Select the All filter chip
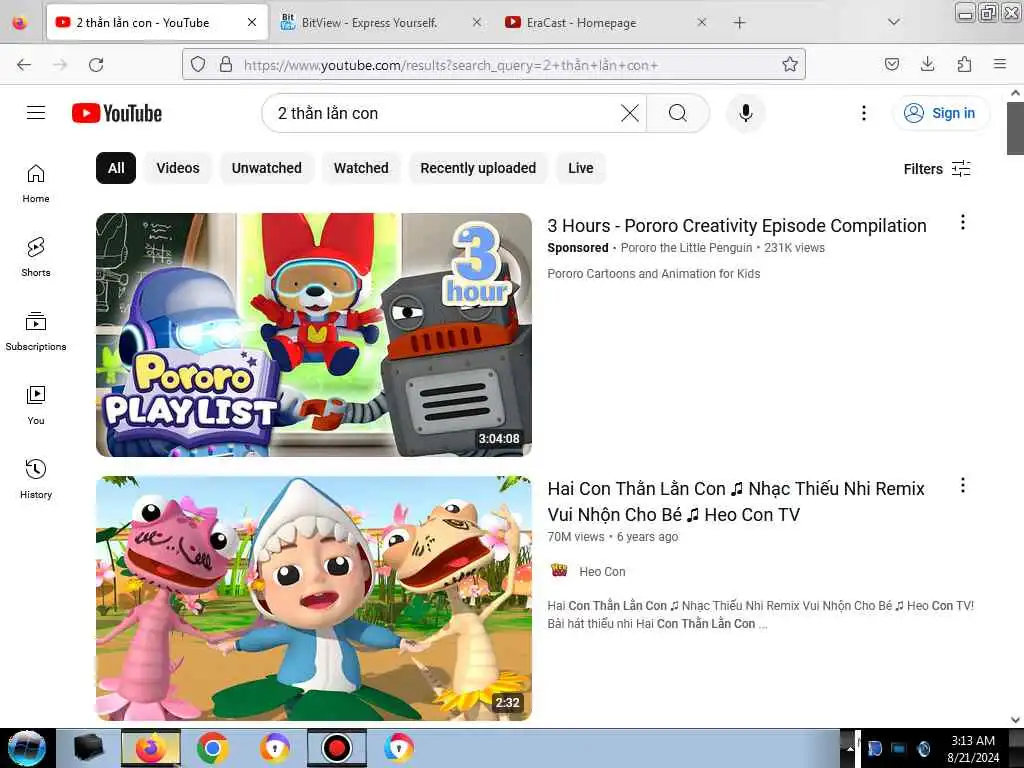 116,168
